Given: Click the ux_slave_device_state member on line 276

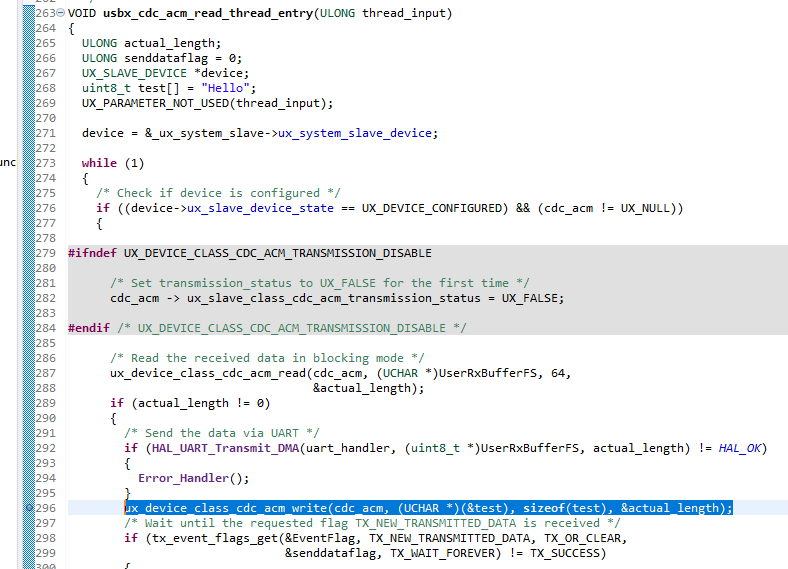Looking at the screenshot, I should click(260, 208).
